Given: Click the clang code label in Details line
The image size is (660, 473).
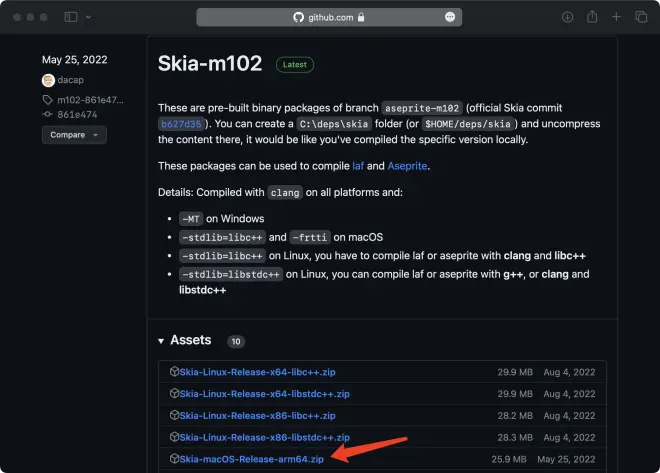Looking at the screenshot, I should point(285,193).
